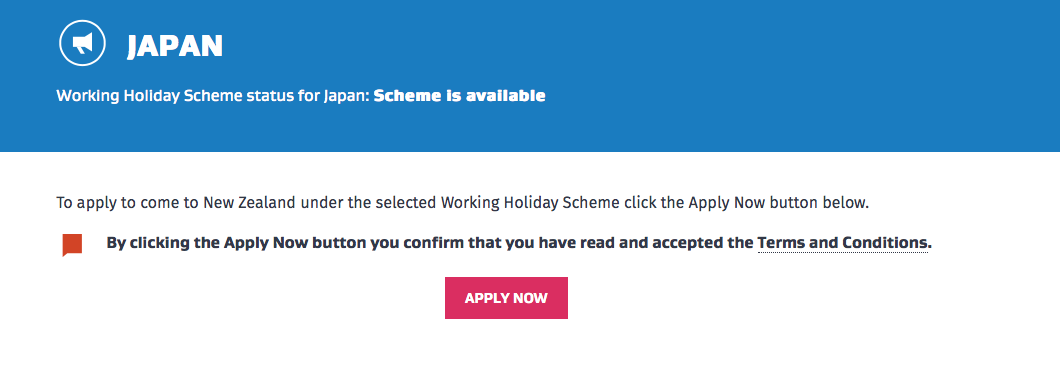The width and height of the screenshot is (1060, 378).
Task: Click the megaphone announcement icon
Action: pos(82,44)
